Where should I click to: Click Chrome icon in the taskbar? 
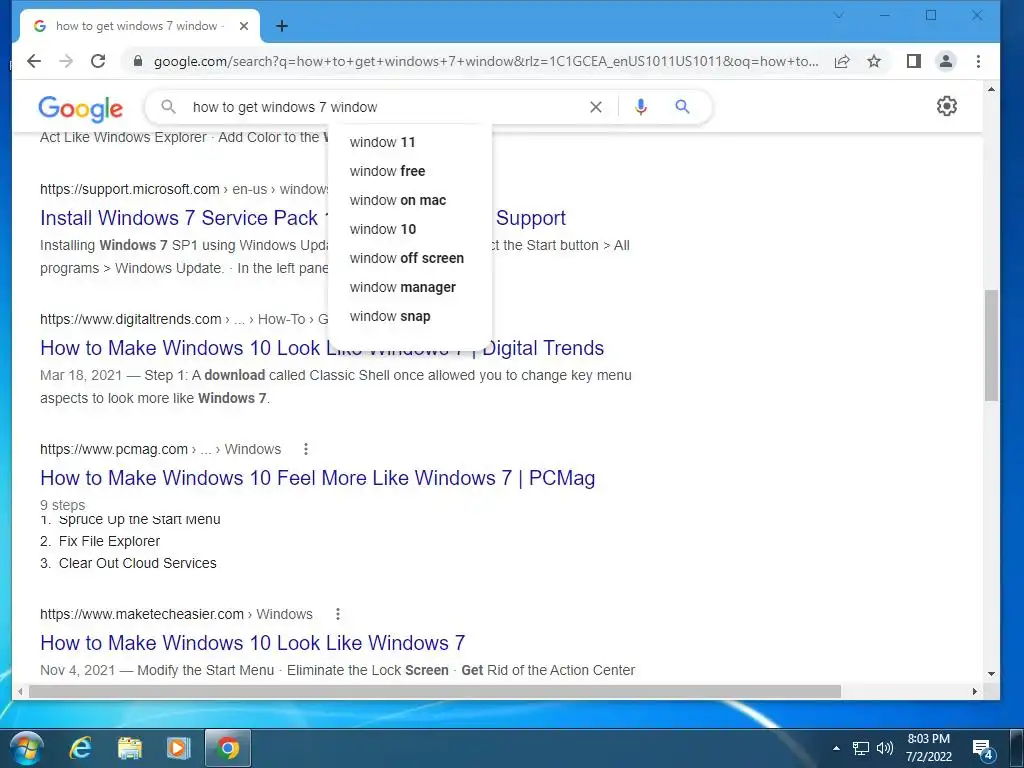228,748
